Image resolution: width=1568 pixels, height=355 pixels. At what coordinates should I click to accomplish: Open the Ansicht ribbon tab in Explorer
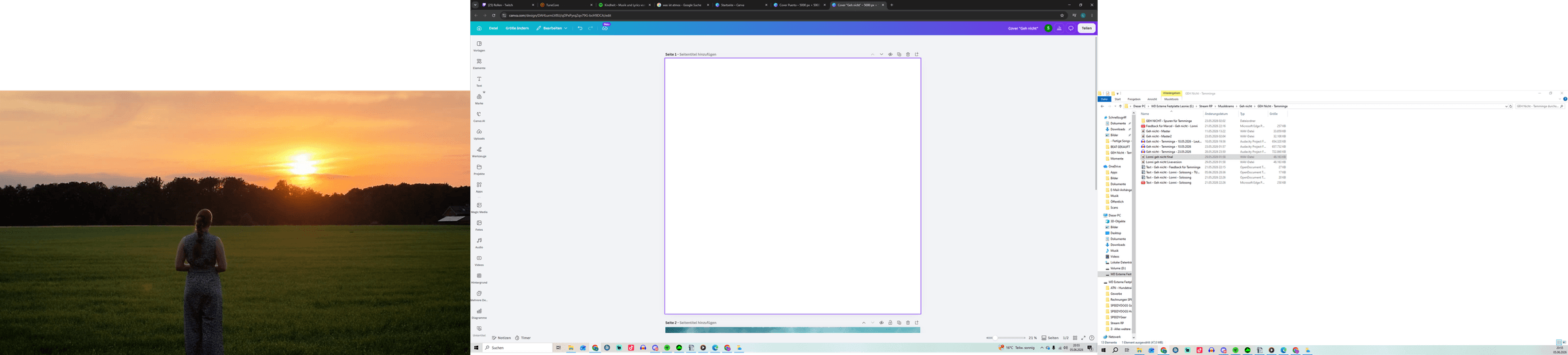tap(1152, 99)
